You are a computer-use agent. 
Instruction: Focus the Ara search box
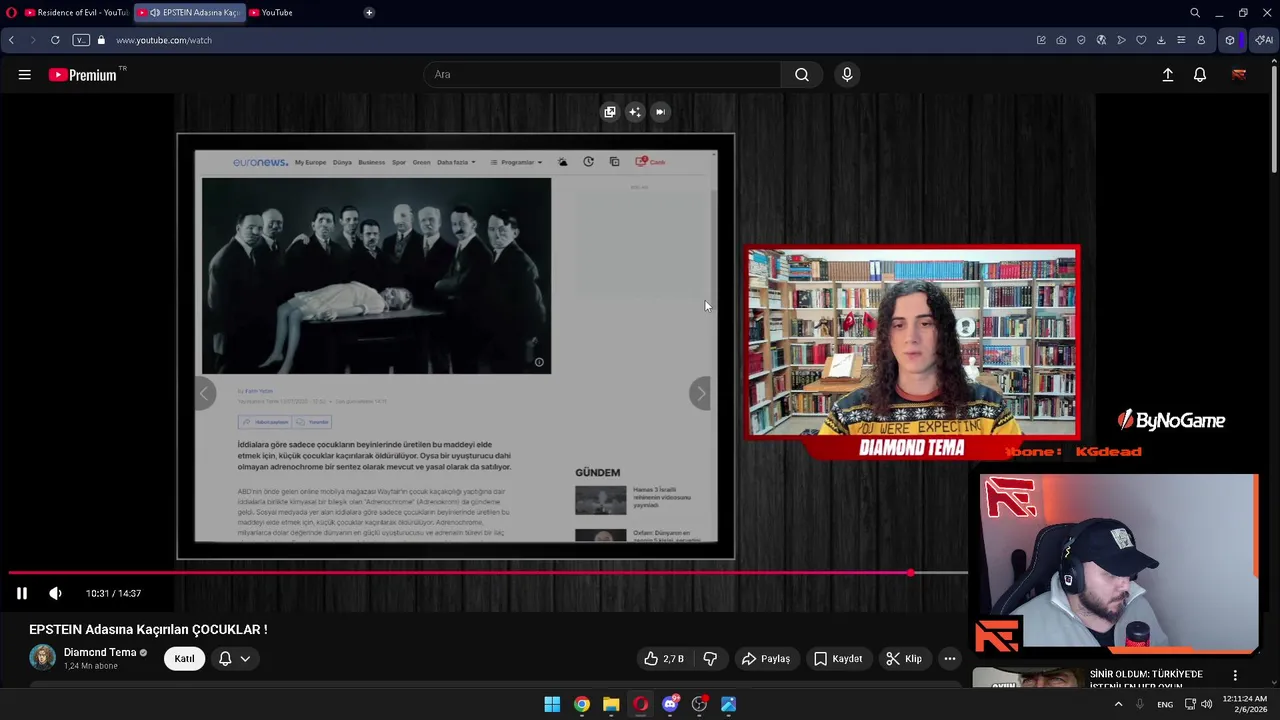(603, 75)
